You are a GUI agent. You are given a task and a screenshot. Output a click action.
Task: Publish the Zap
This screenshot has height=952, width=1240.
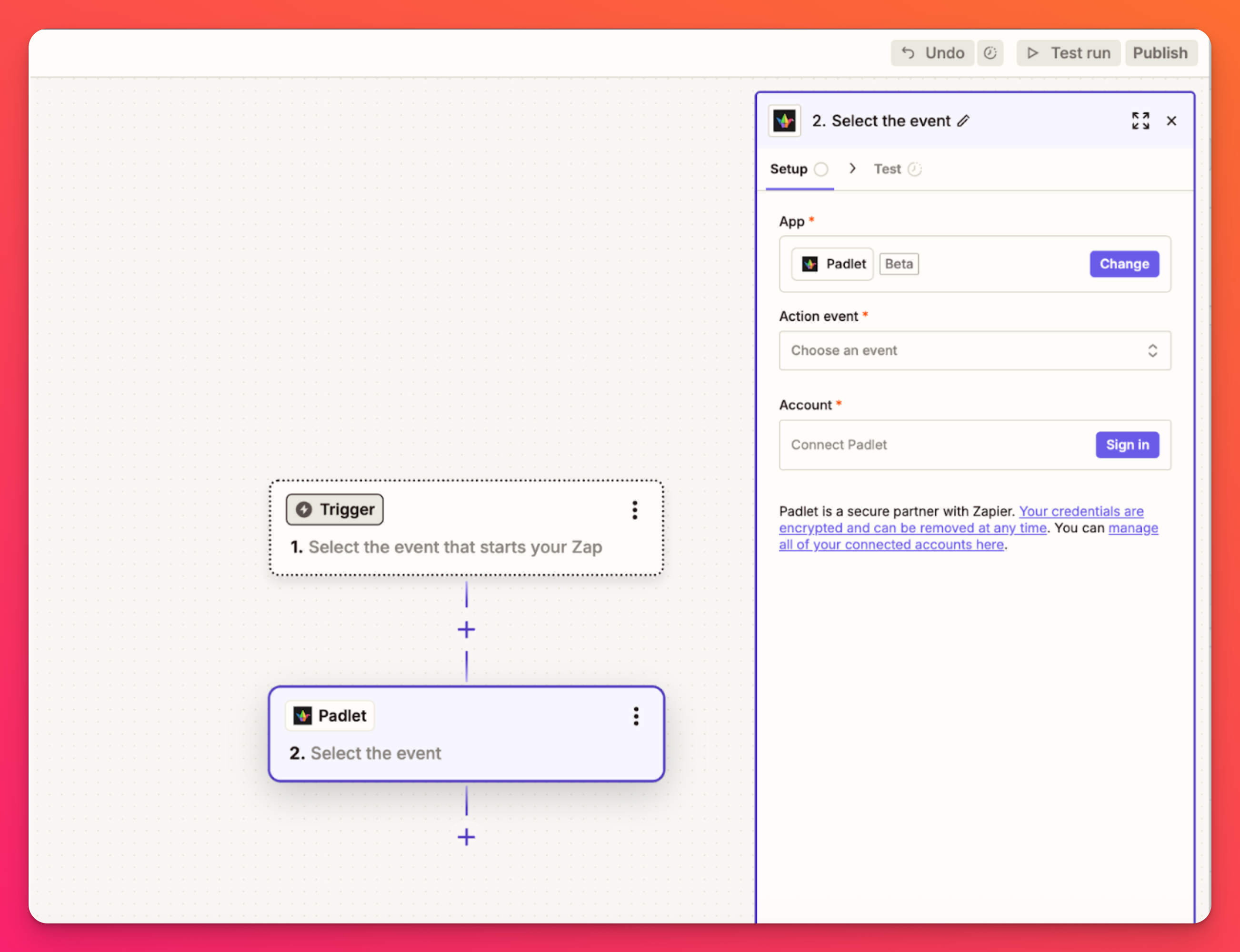[x=1160, y=53]
